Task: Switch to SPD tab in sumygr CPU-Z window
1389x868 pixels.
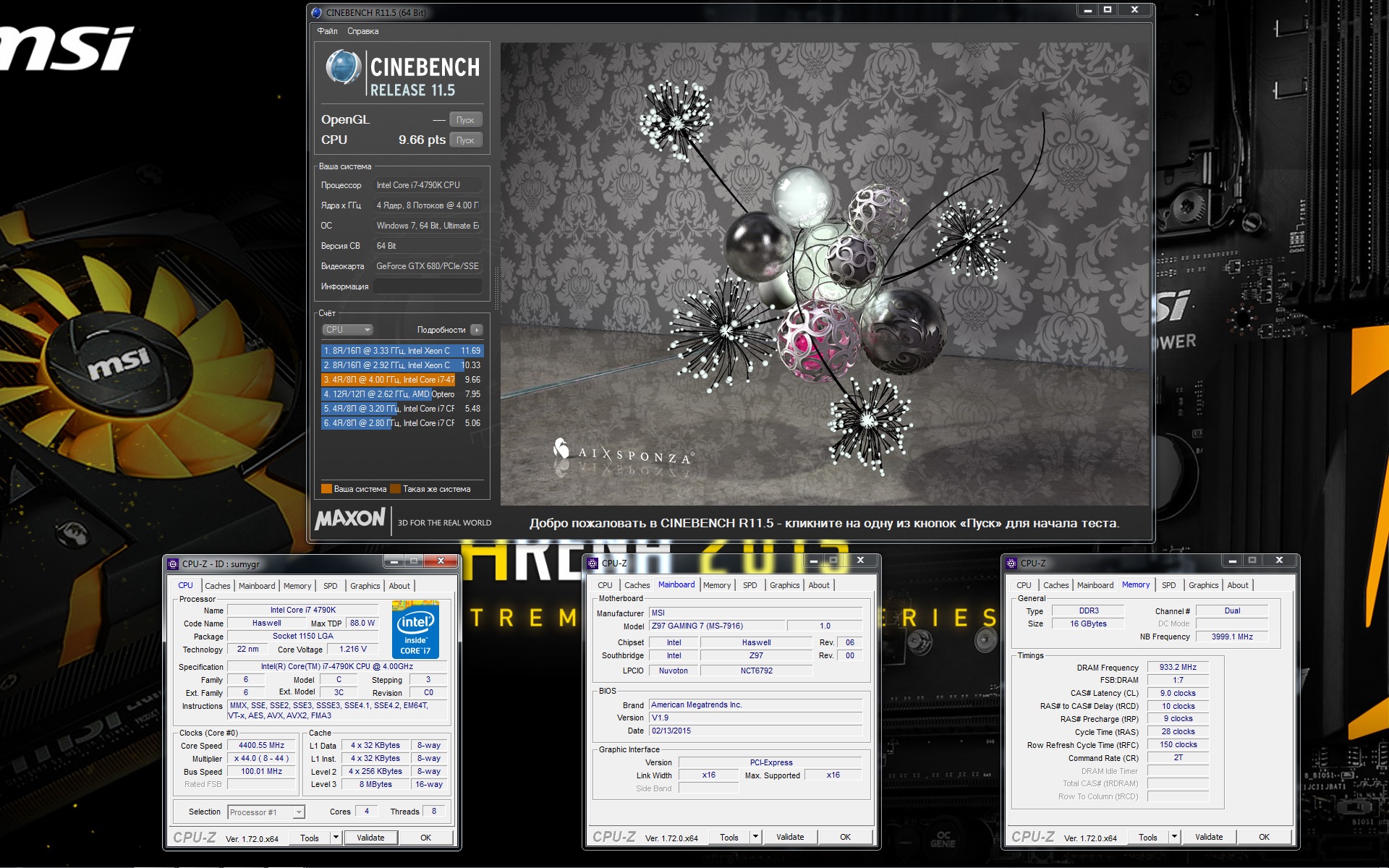Action: (x=330, y=586)
